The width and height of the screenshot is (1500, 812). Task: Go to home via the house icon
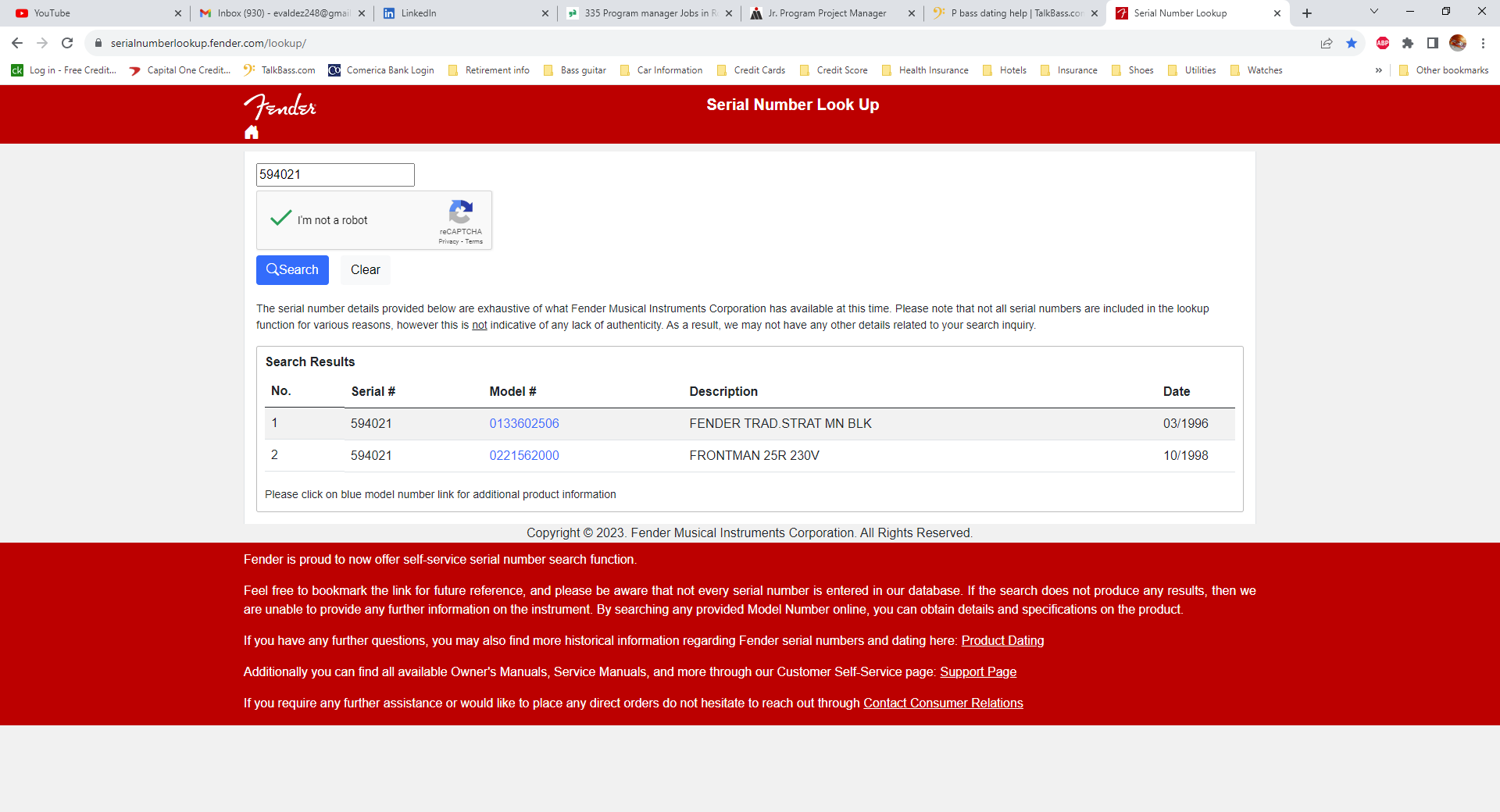(252, 133)
